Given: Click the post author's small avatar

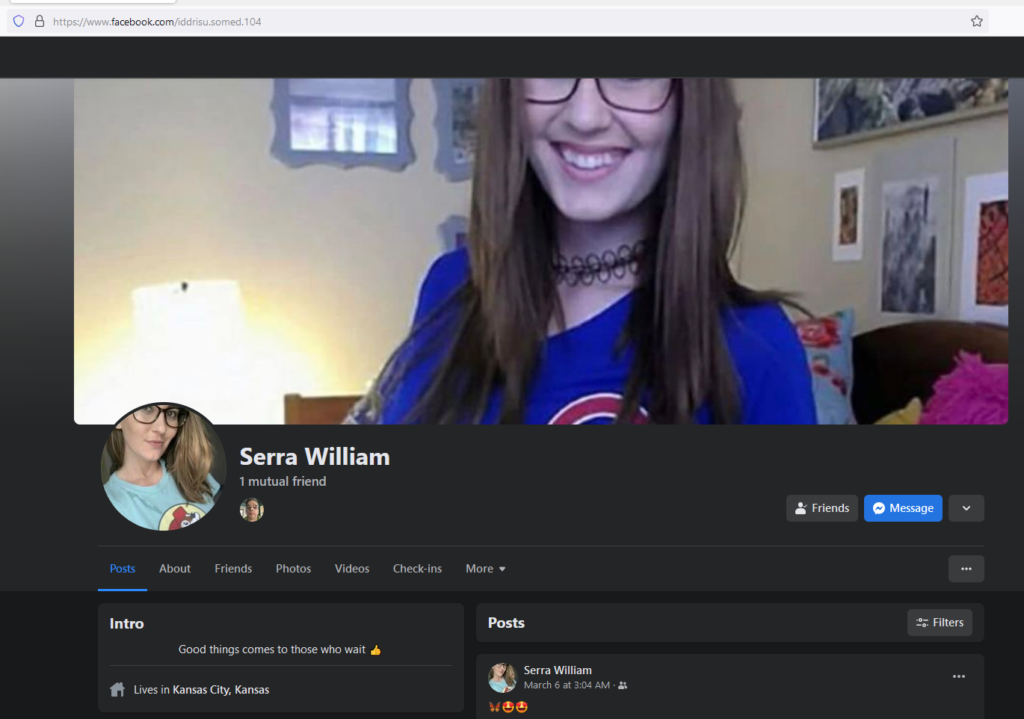Looking at the screenshot, I should [502, 677].
